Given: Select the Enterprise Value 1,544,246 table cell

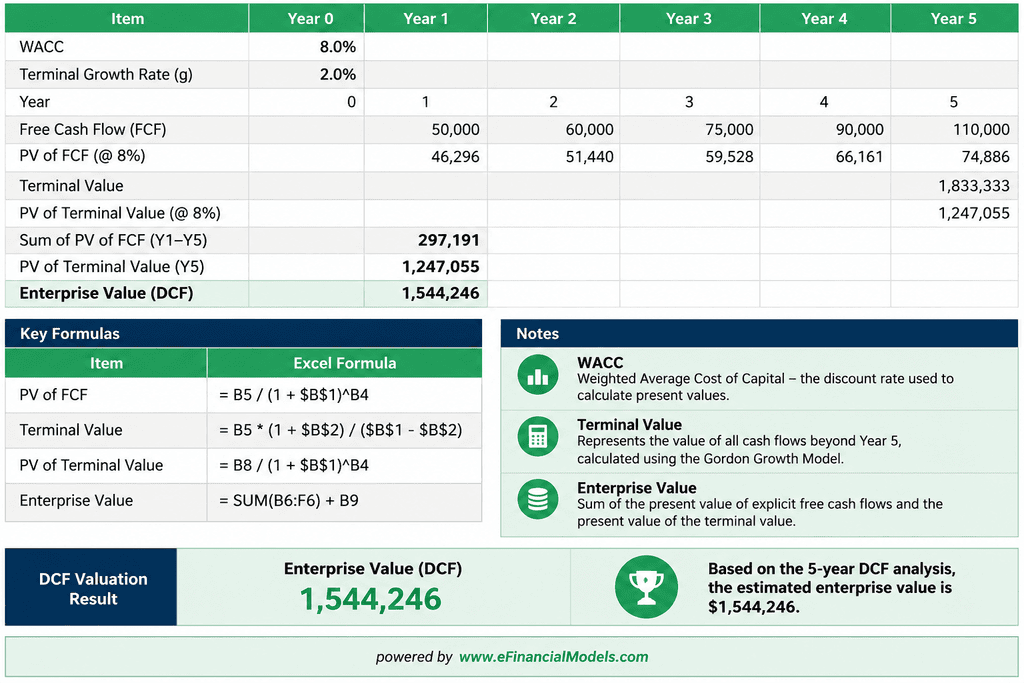Looking at the screenshot, I should [426, 293].
